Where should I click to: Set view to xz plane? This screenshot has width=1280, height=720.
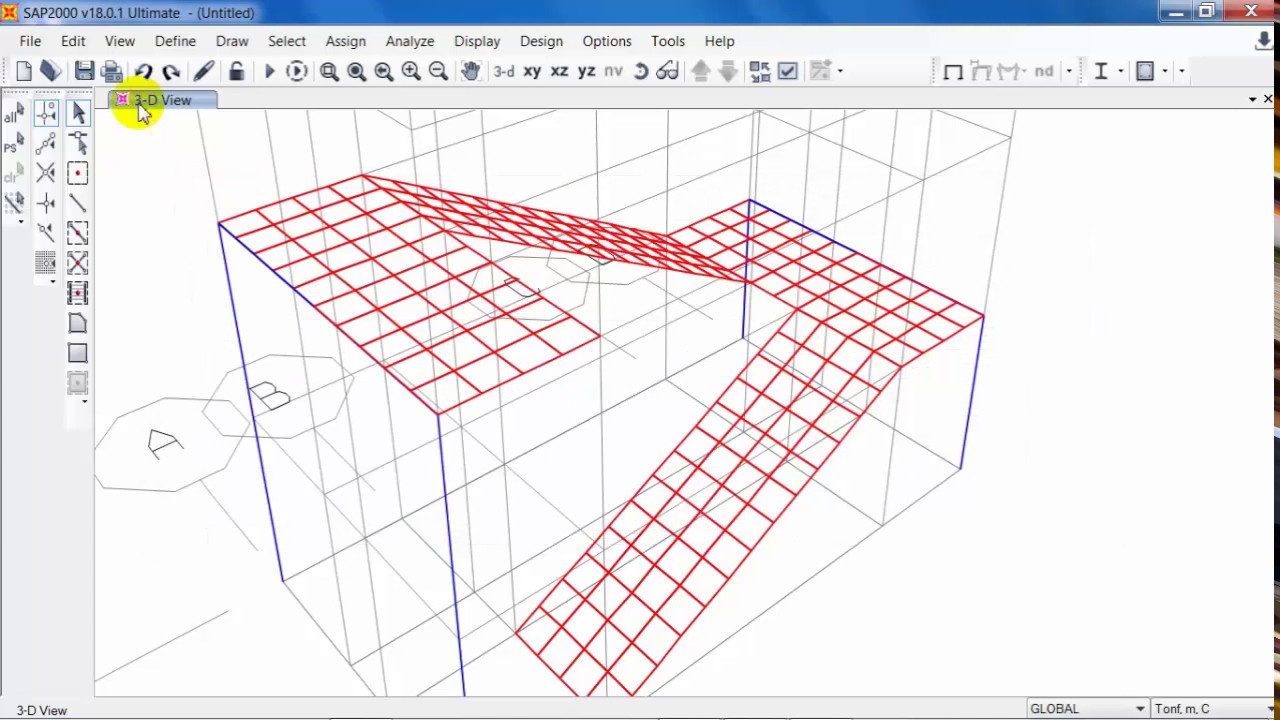560,71
